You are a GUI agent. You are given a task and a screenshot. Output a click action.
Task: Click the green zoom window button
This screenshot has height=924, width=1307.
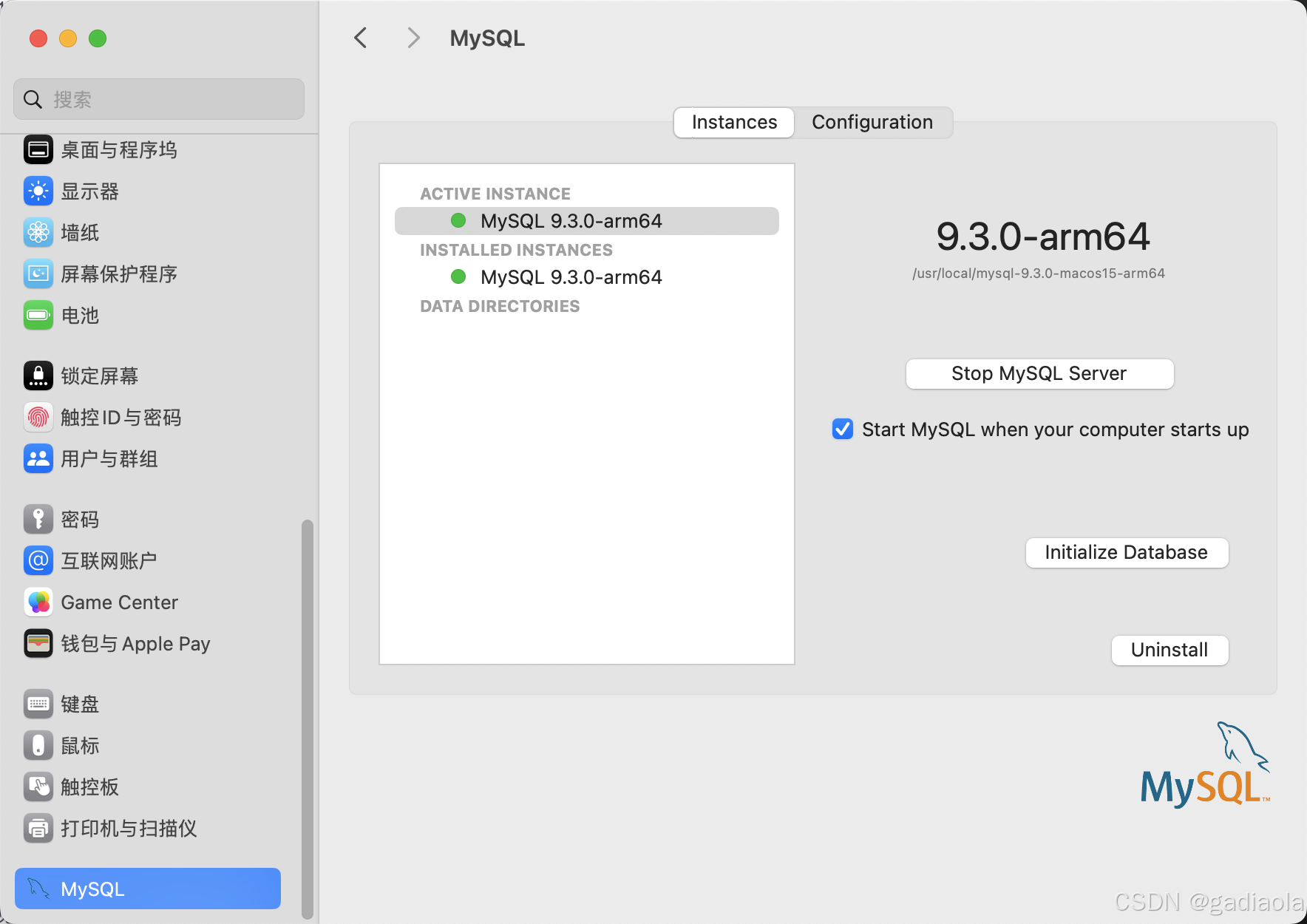[98, 38]
